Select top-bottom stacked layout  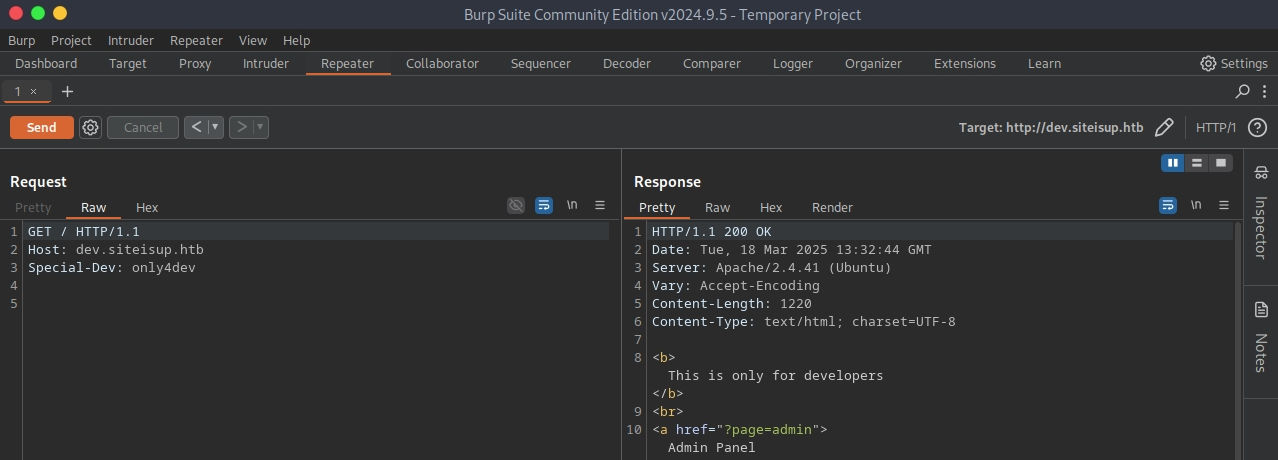pyautogui.click(x=1197, y=162)
